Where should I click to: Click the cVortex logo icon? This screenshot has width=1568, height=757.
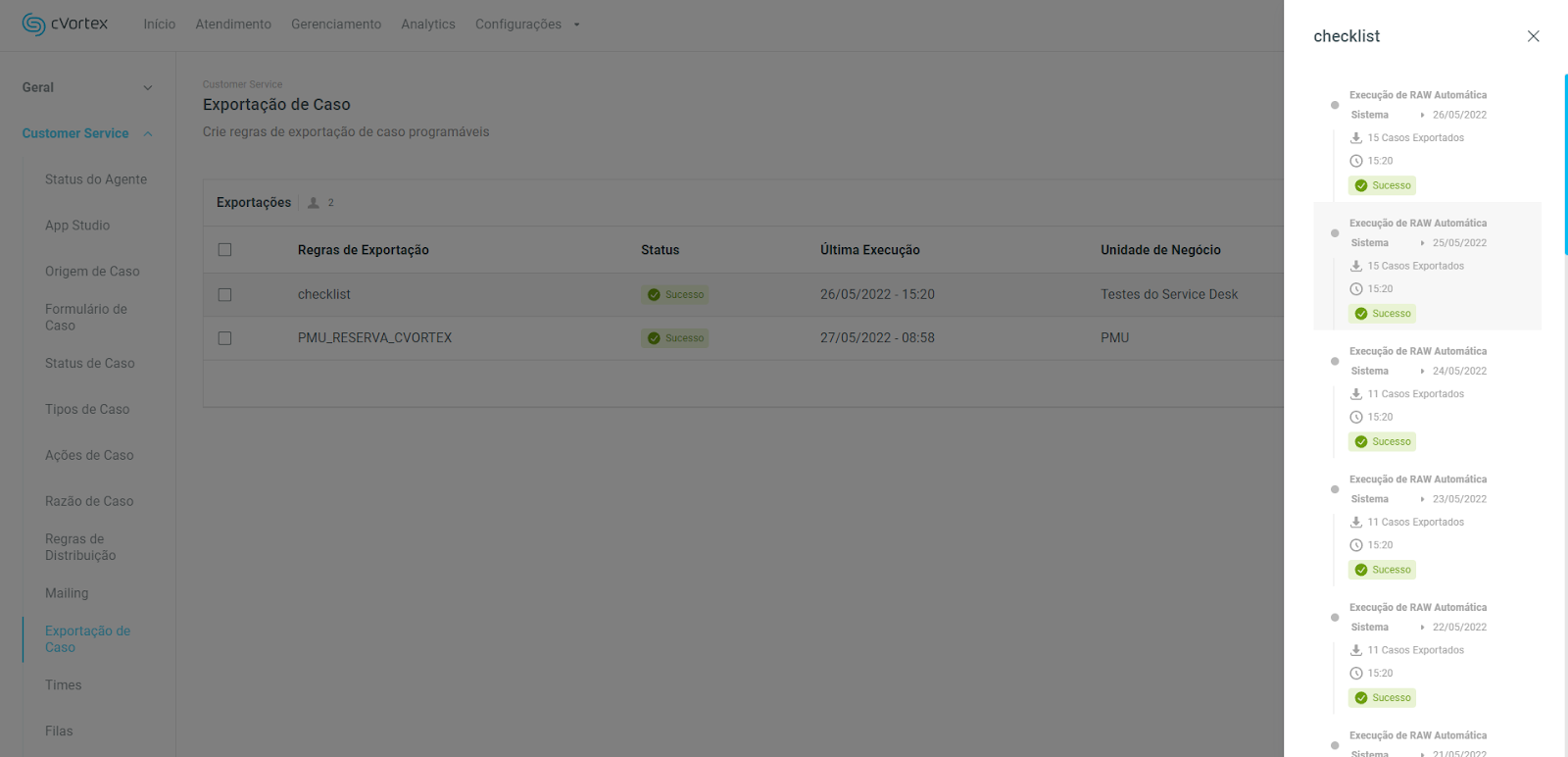(x=33, y=25)
